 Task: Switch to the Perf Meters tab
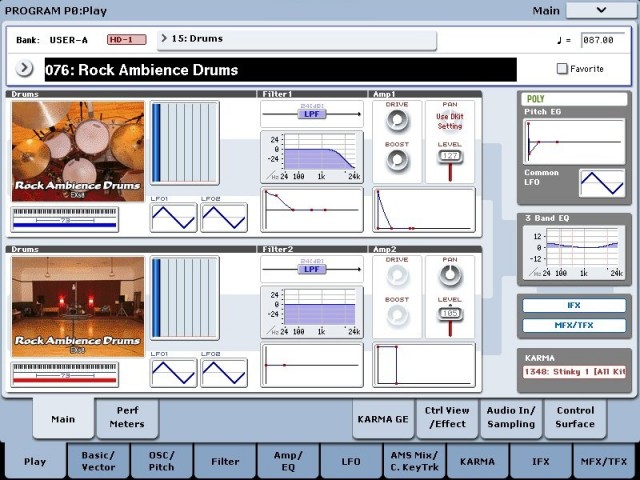point(127,417)
